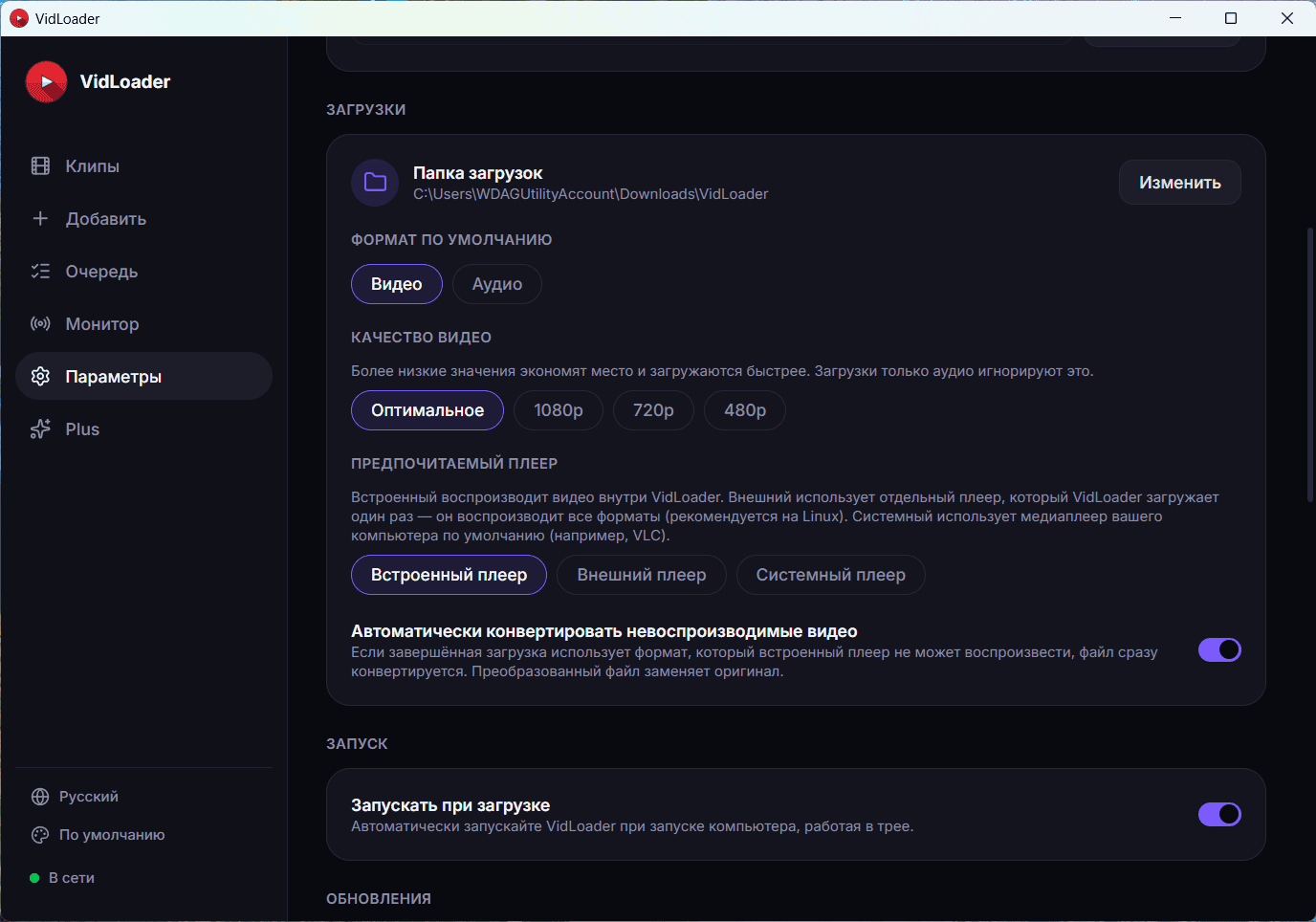1316x922 pixels.
Task: Open the Очередь queue page
Action: [143, 272]
